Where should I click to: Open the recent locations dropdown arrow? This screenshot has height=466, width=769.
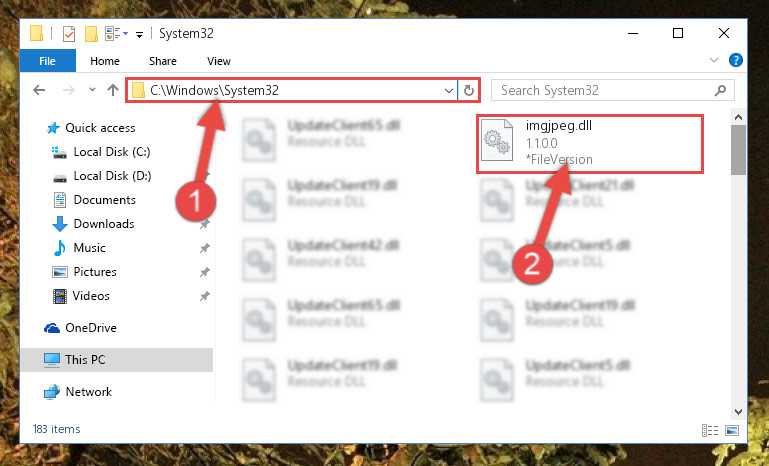[x=92, y=90]
